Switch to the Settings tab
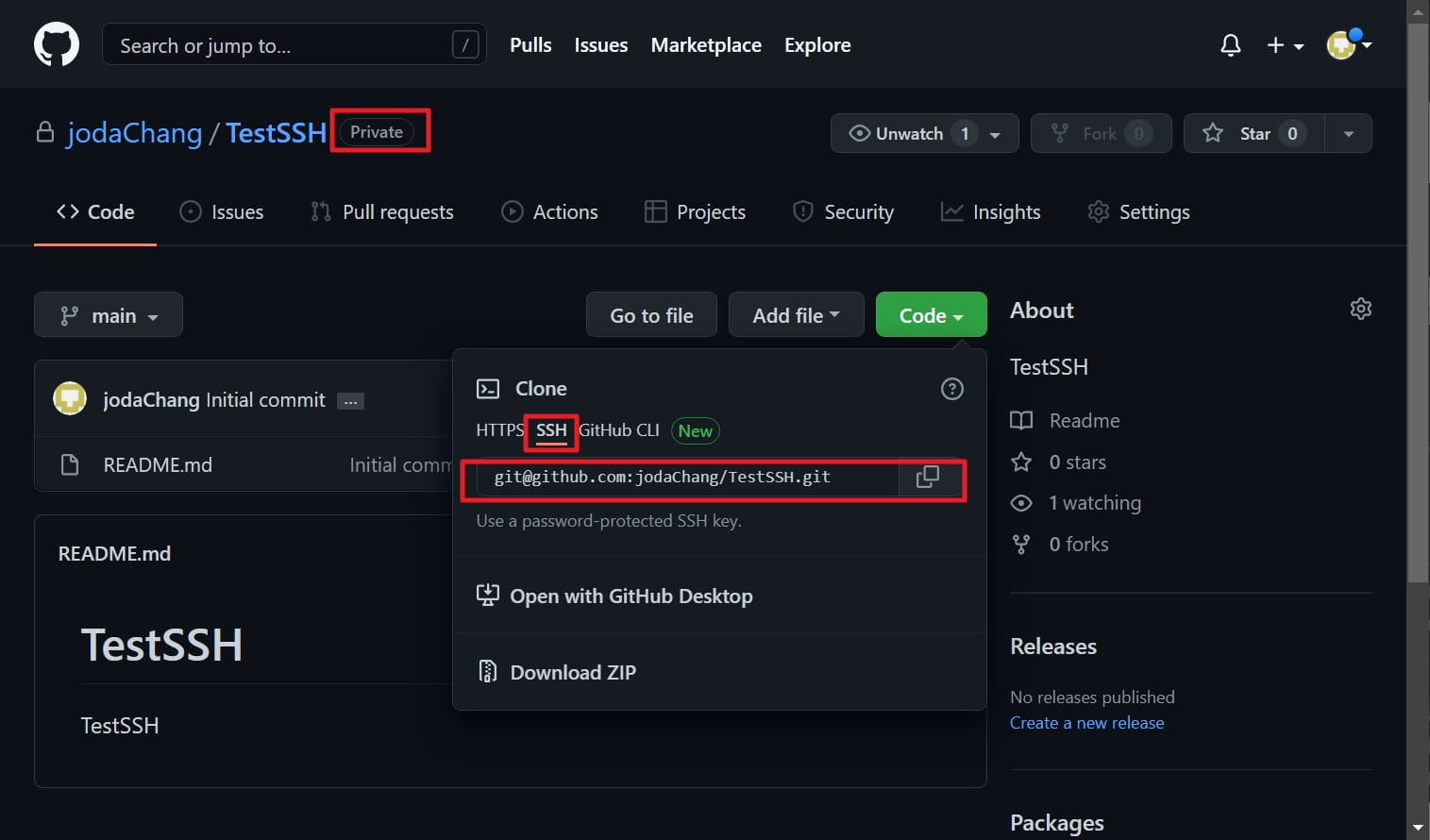1430x840 pixels. pos(1138,212)
